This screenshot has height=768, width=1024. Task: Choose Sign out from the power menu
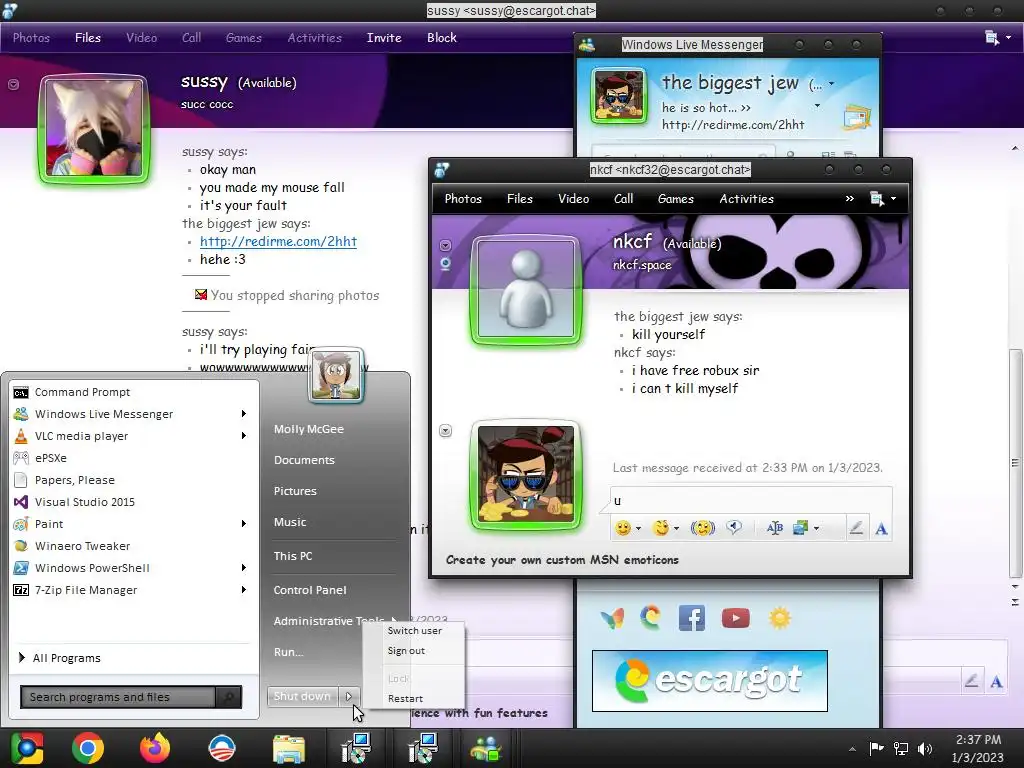(x=406, y=650)
